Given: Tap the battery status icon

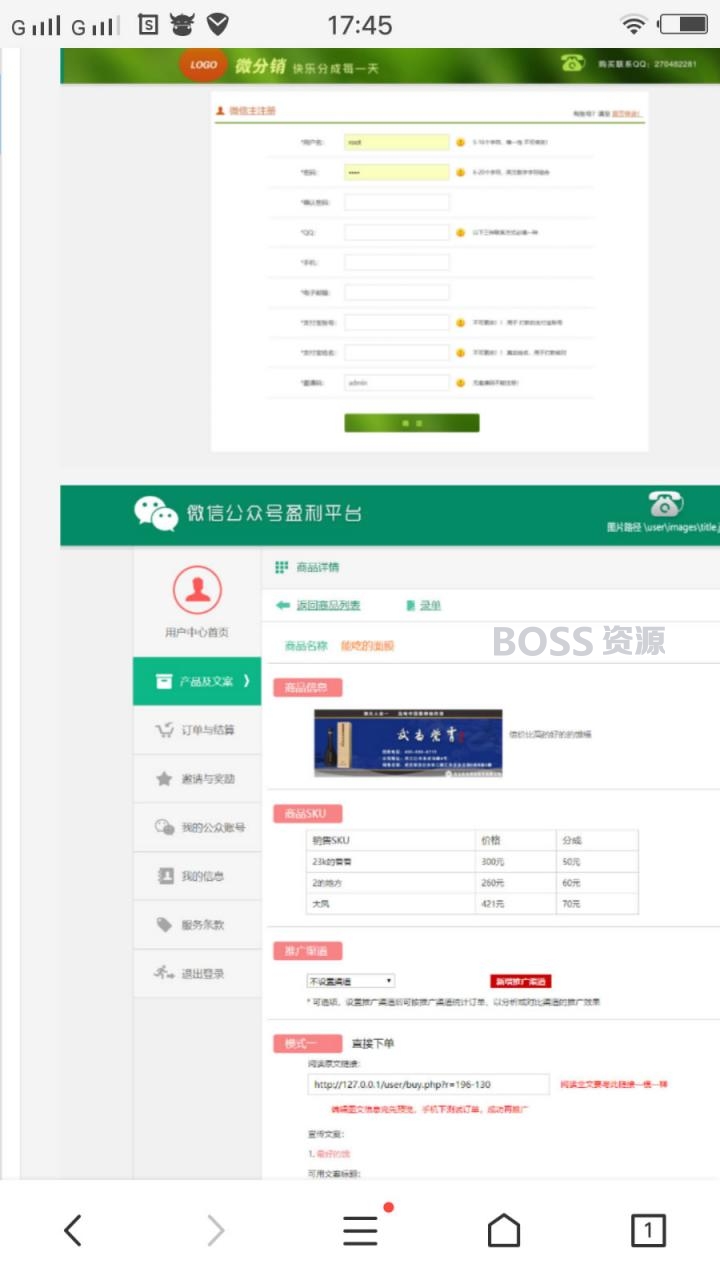Looking at the screenshot, I should 683,24.
